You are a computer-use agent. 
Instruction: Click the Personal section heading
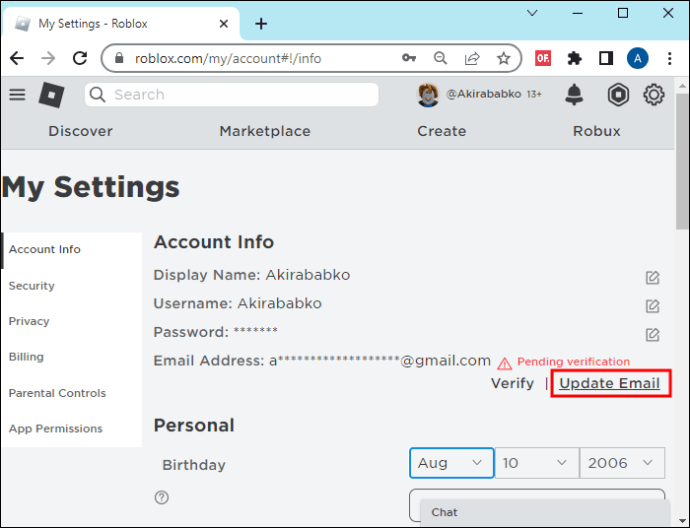point(194,425)
